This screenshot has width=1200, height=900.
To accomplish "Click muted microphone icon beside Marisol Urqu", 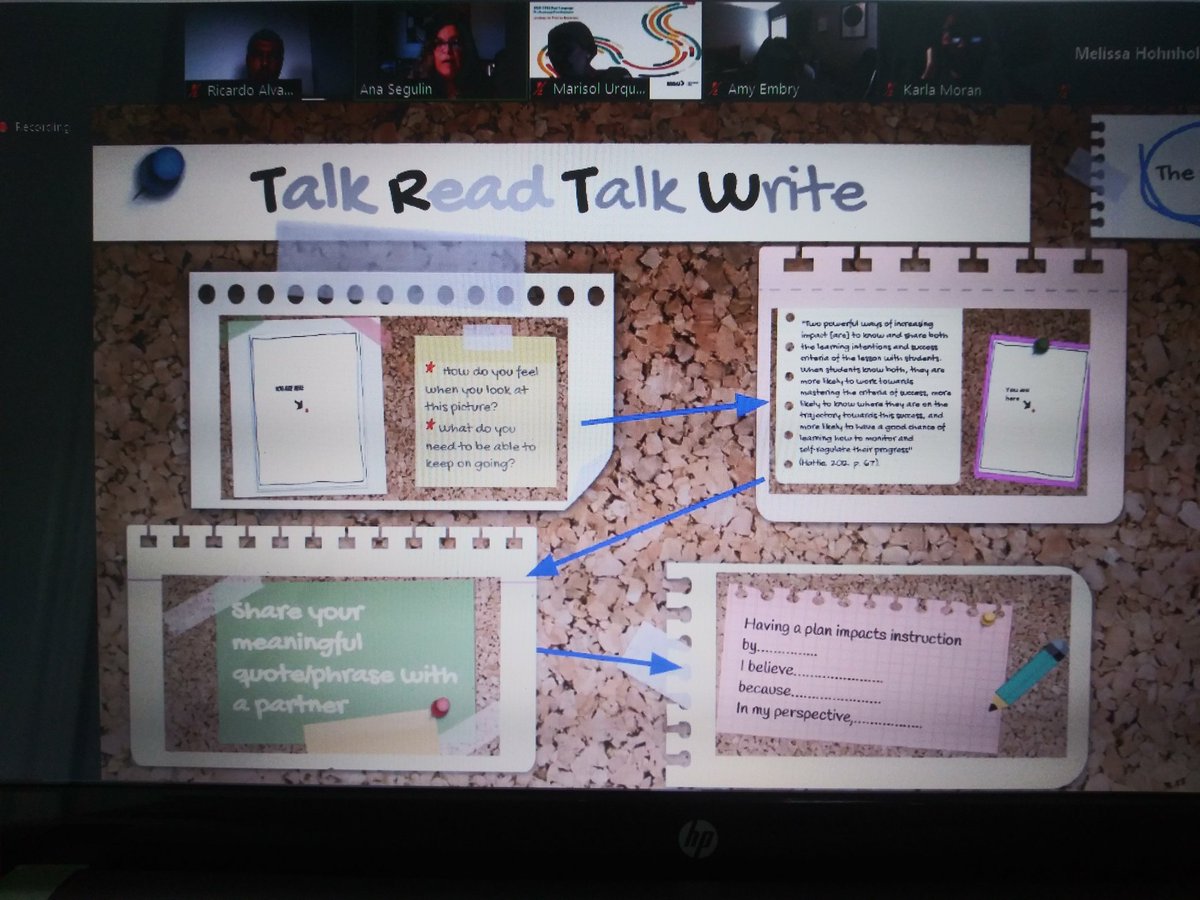I will (x=538, y=89).
